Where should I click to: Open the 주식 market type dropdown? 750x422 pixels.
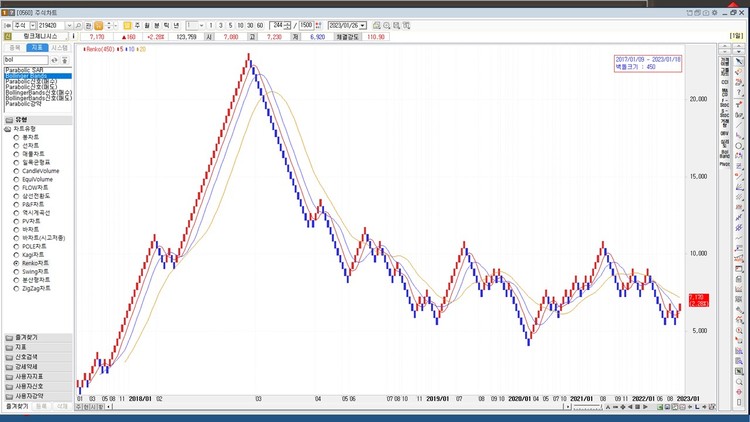pos(33,25)
